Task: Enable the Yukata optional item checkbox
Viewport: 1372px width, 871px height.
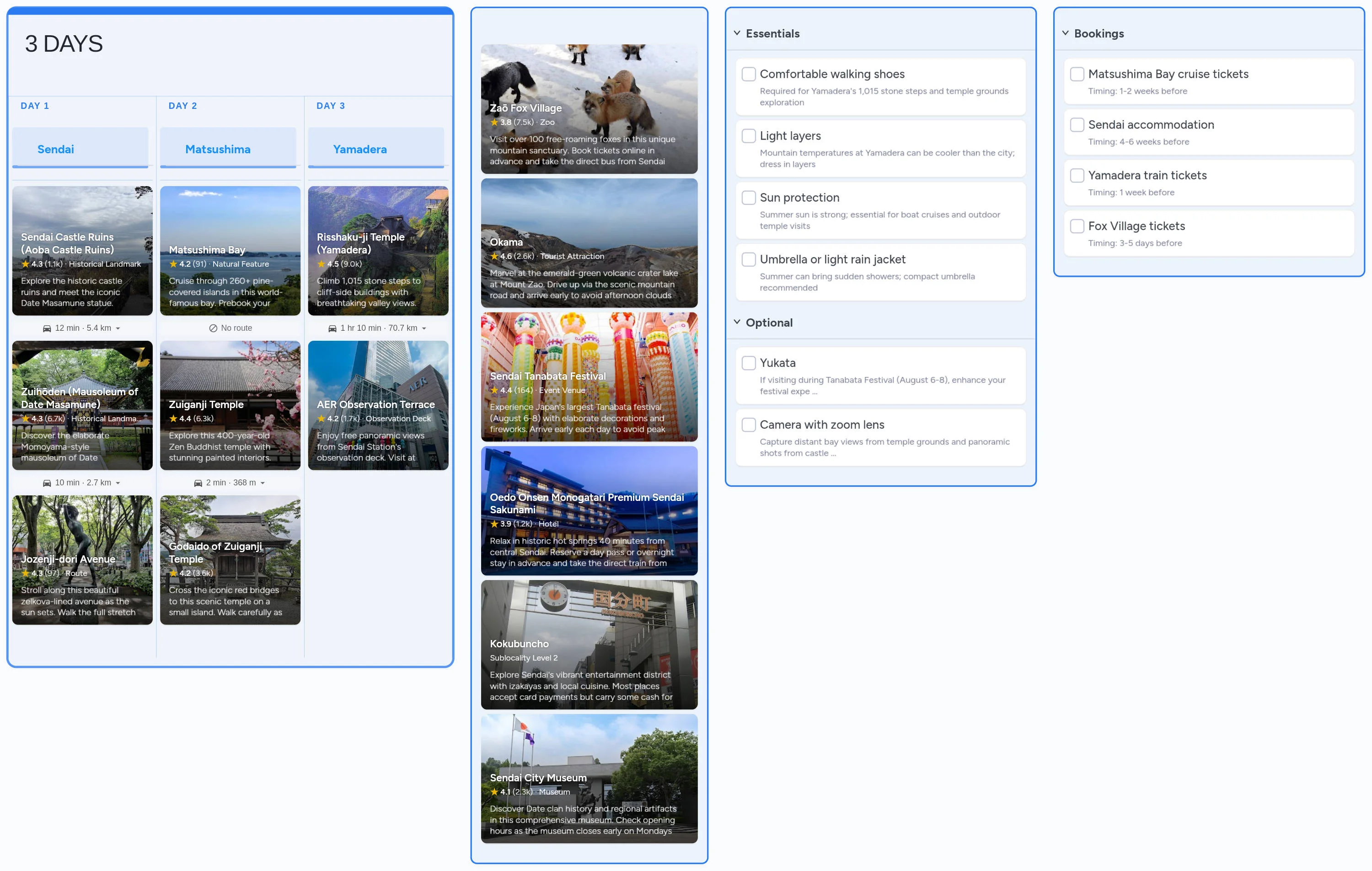Action: coord(748,363)
